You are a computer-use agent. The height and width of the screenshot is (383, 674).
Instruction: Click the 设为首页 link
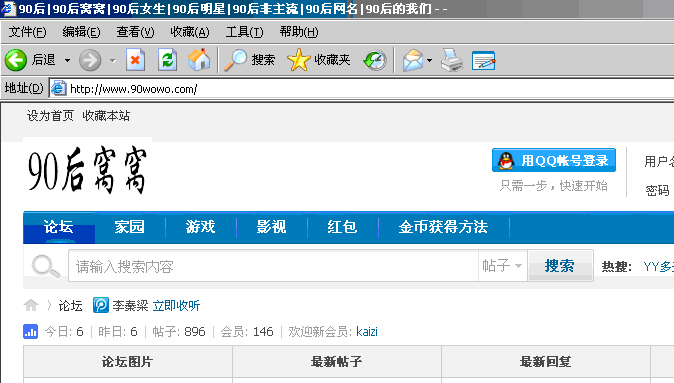coord(50,116)
